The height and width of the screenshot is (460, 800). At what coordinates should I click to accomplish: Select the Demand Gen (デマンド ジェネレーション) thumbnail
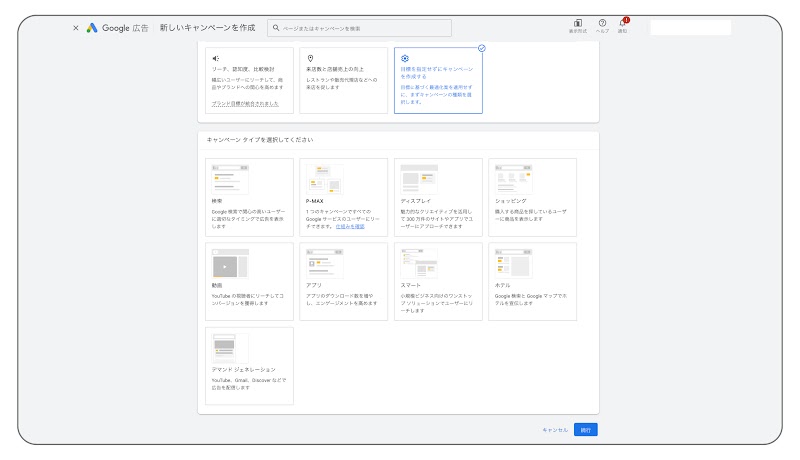pos(230,348)
